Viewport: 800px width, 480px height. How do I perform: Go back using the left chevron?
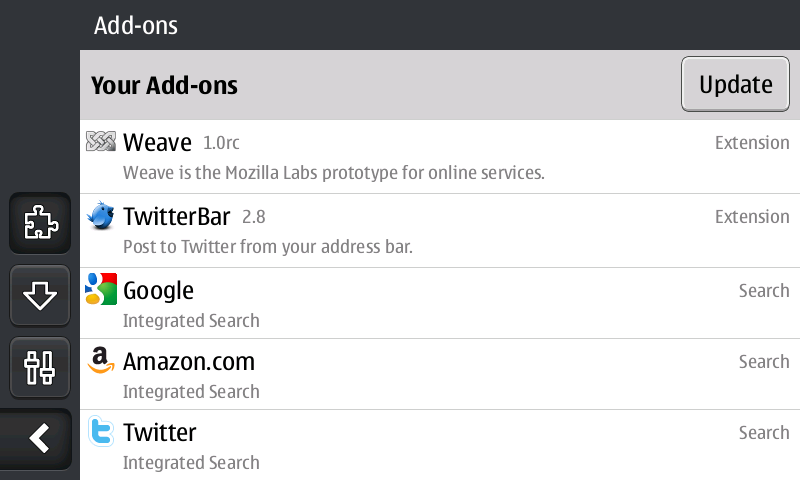point(40,438)
